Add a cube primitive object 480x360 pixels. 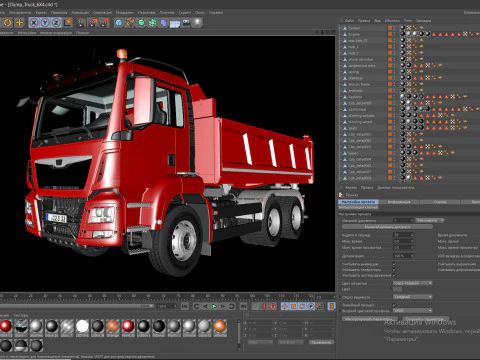coord(119,23)
